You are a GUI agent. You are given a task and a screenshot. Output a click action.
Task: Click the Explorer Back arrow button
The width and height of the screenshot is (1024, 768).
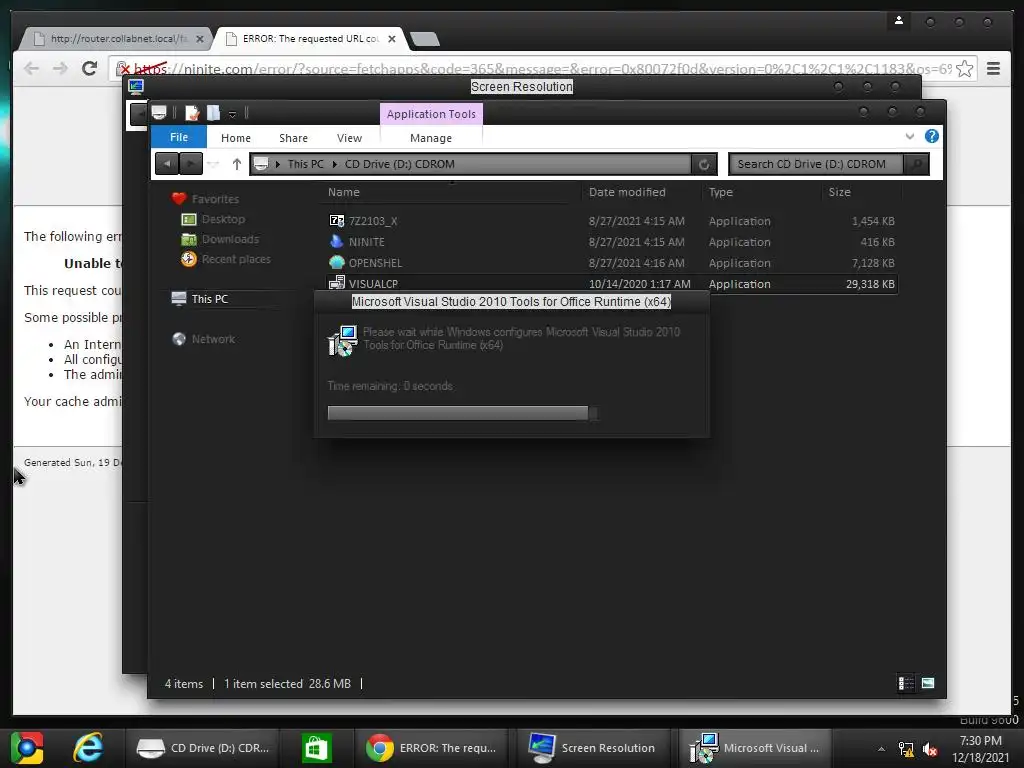[x=167, y=164]
